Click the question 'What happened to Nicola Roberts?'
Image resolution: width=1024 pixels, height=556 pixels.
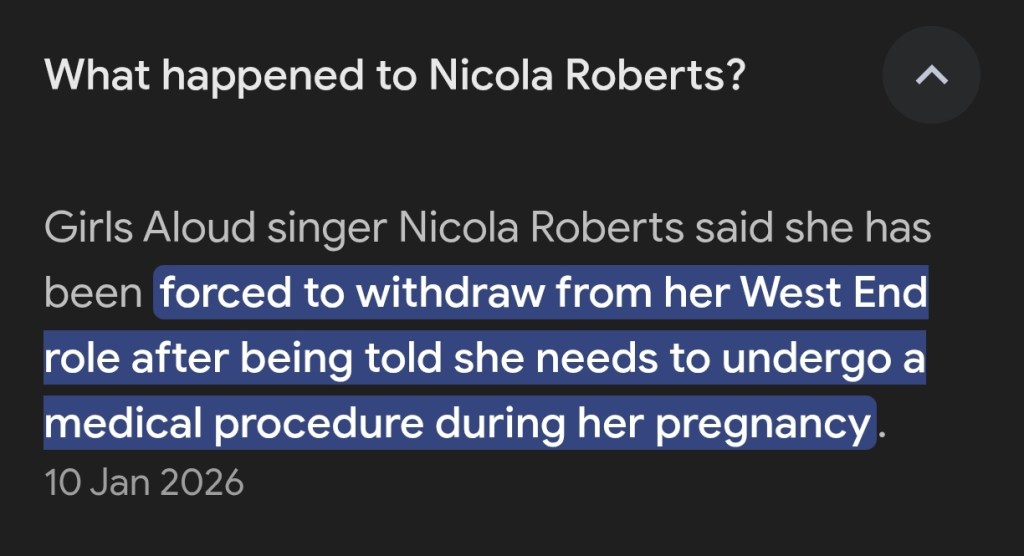point(395,76)
